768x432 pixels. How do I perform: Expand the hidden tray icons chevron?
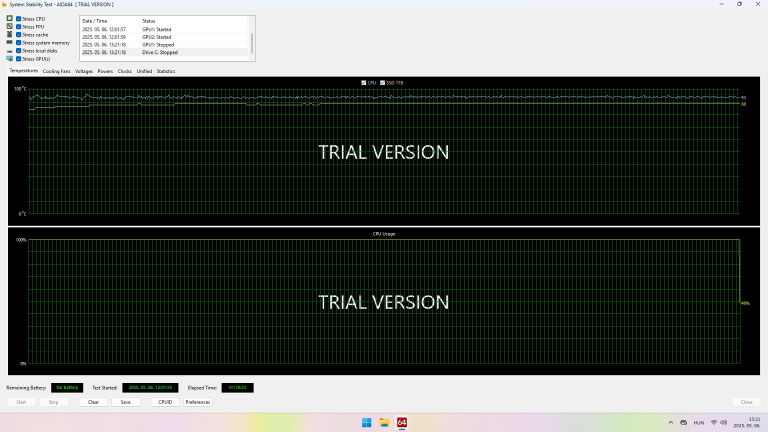(x=671, y=422)
